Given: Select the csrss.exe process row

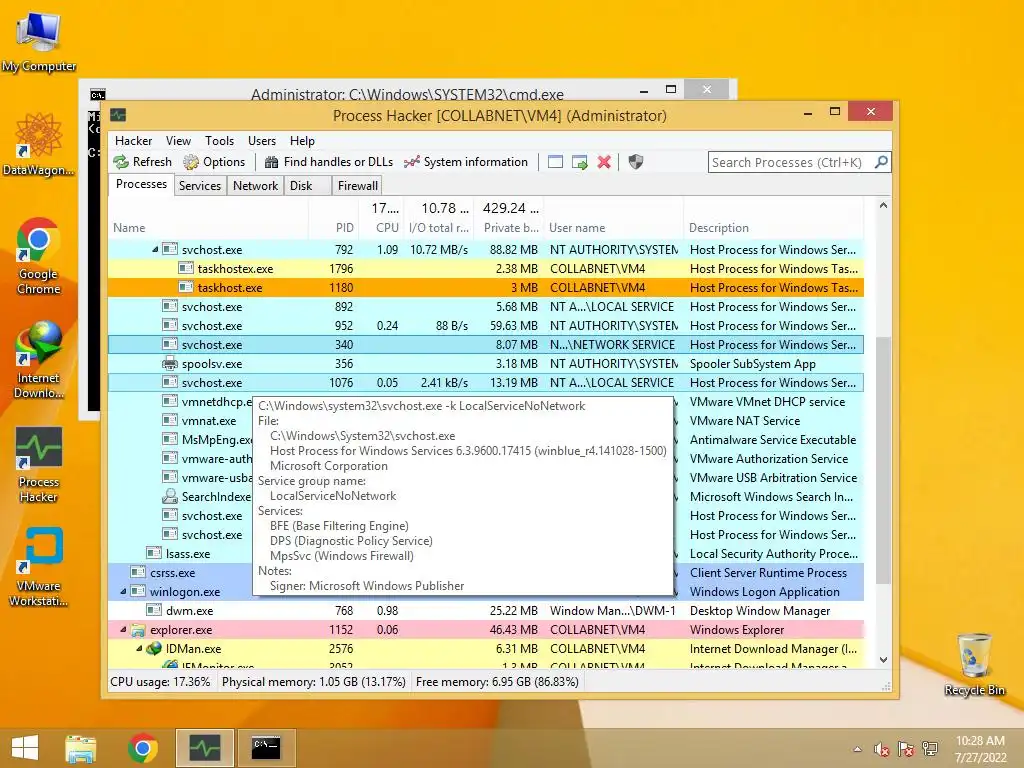Looking at the screenshot, I should coord(180,573).
